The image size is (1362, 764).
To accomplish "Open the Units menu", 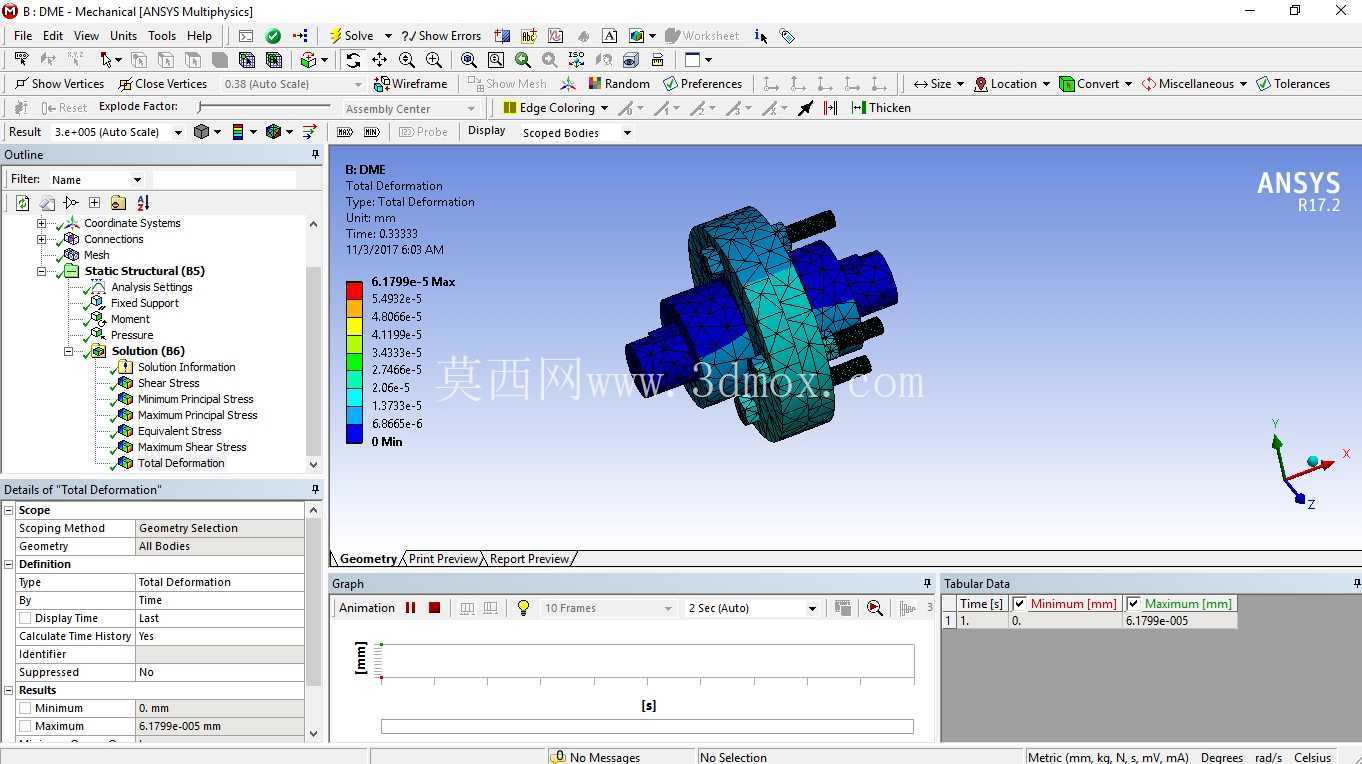I will click(123, 36).
